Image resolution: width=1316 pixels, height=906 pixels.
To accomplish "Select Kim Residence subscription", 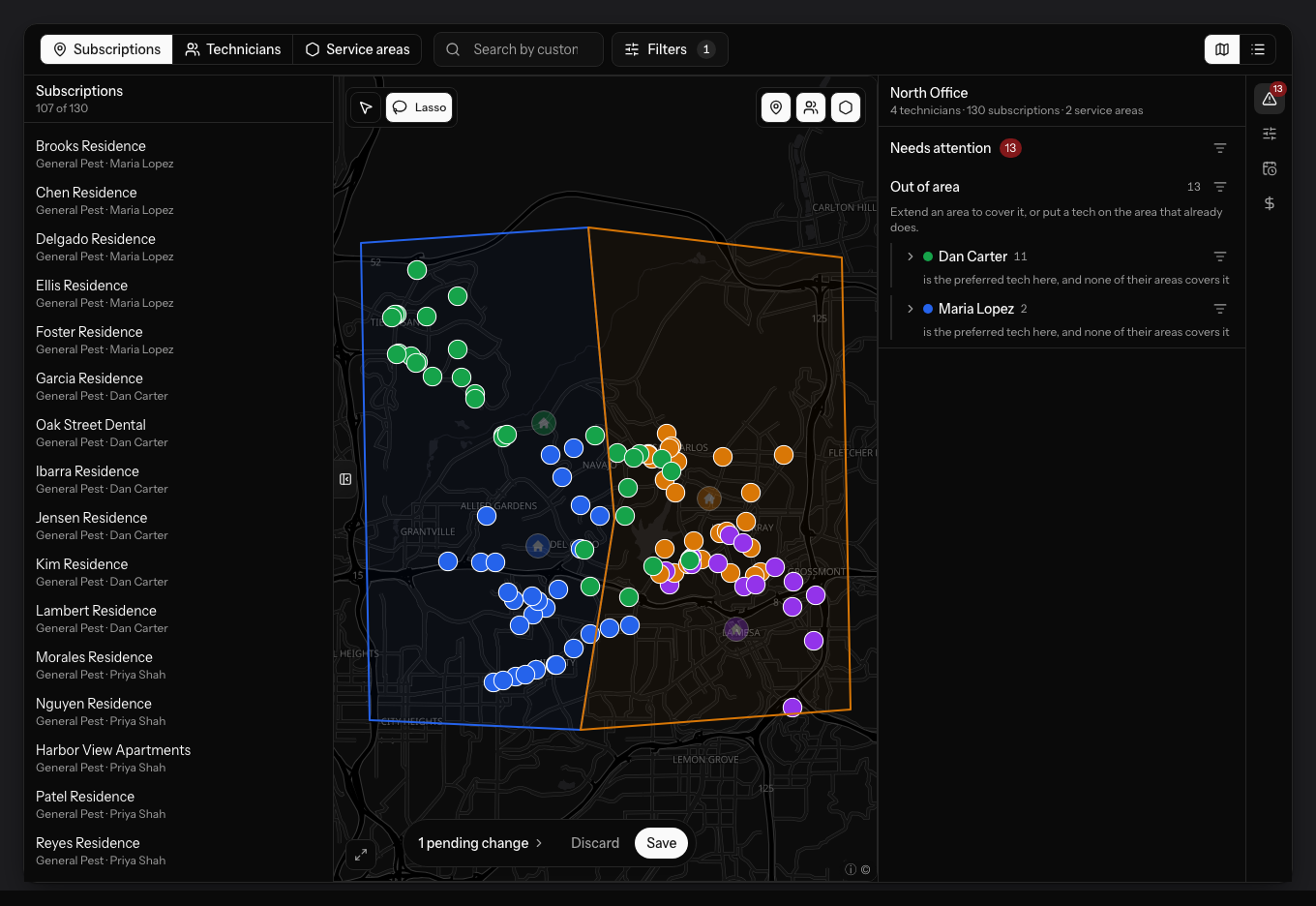I will coord(179,572).
